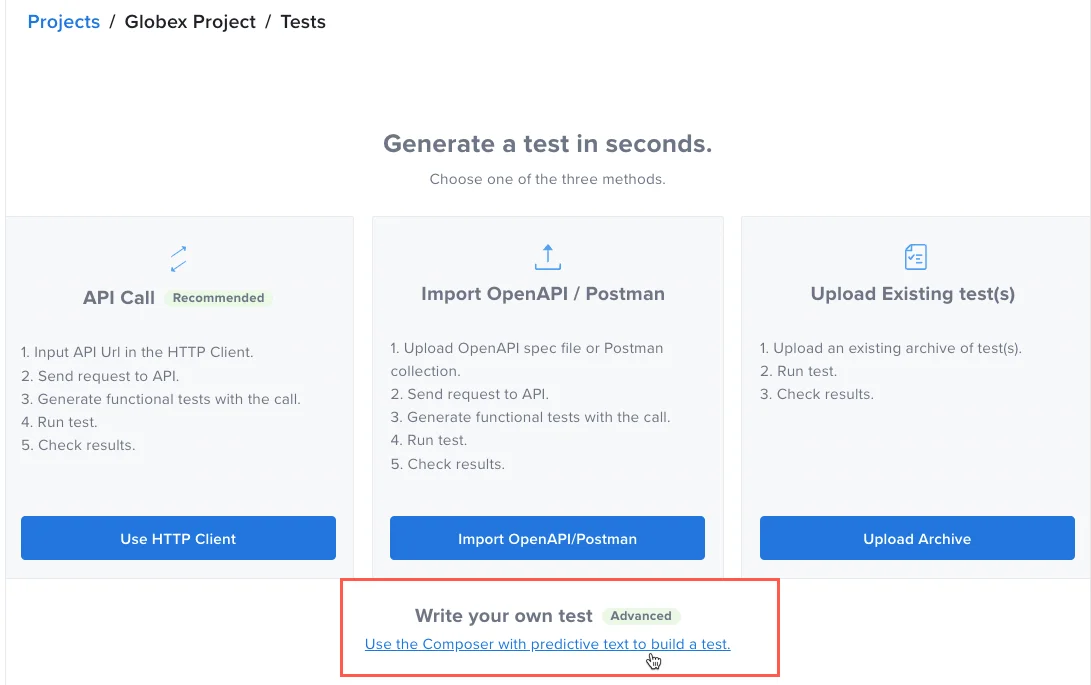
Task: Select the API Call card title
Action: [119, 298]
